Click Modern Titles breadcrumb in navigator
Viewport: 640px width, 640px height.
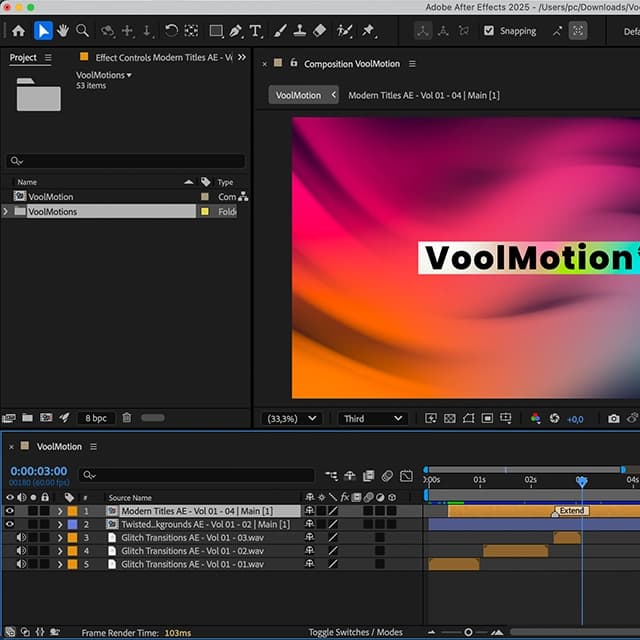(x=424, y=95)
